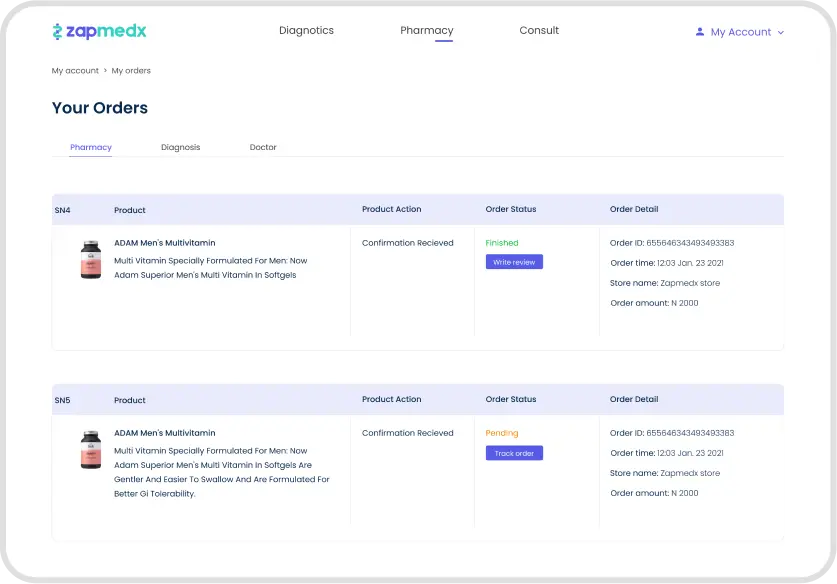
Task: Click Order ID in SN5 order
Action: (672, 433)
